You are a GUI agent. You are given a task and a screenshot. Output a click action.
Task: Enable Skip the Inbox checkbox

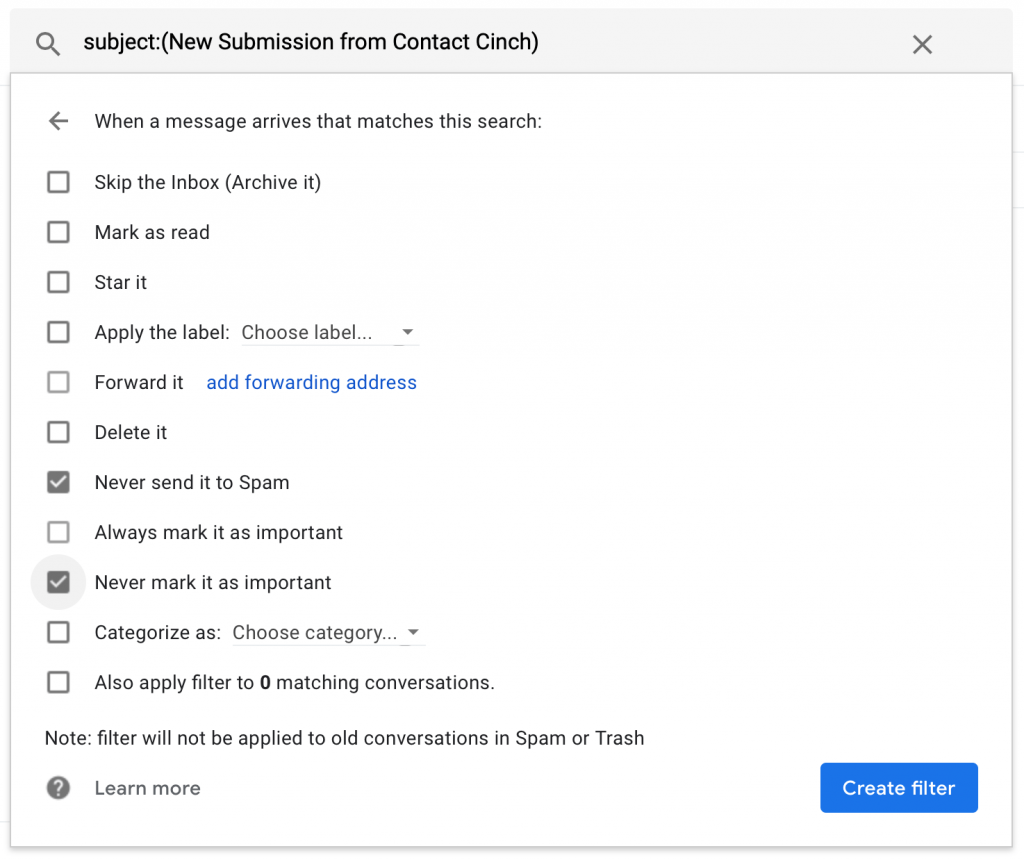59,182
